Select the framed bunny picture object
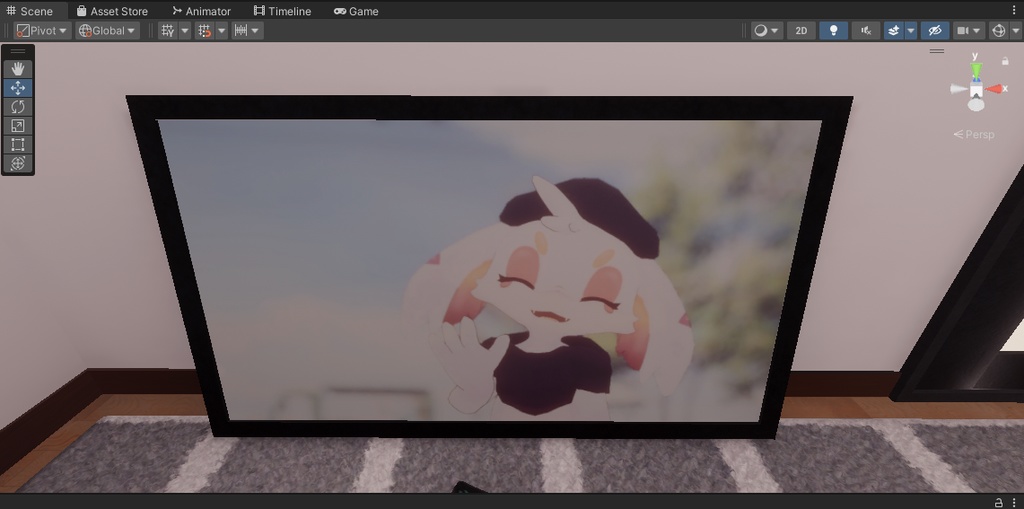The height and width of the screenshot is (509, 1024). (x=489, y=267)
